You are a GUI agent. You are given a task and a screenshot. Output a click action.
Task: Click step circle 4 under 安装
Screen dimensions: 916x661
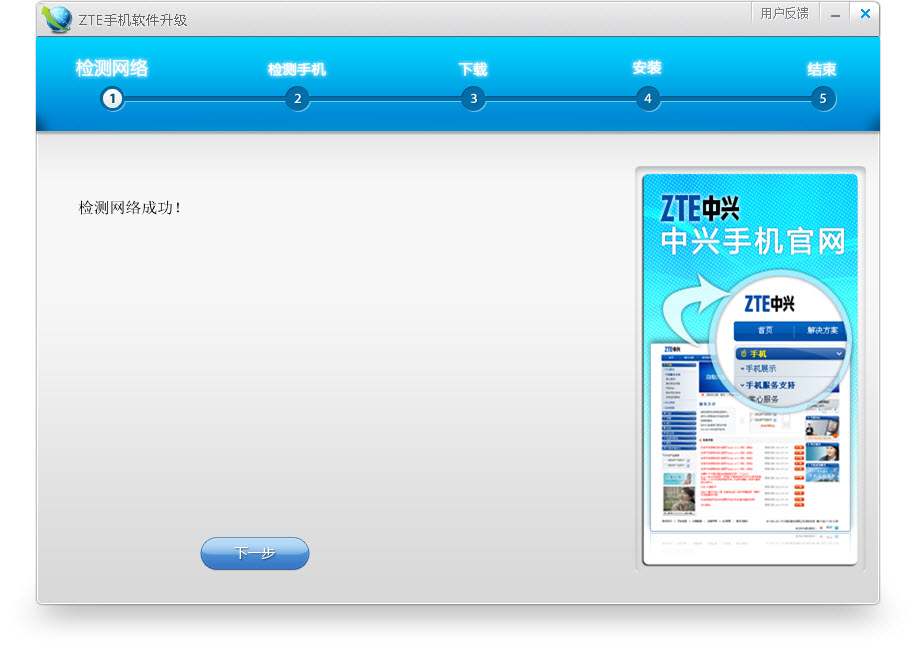click(647, 99)
